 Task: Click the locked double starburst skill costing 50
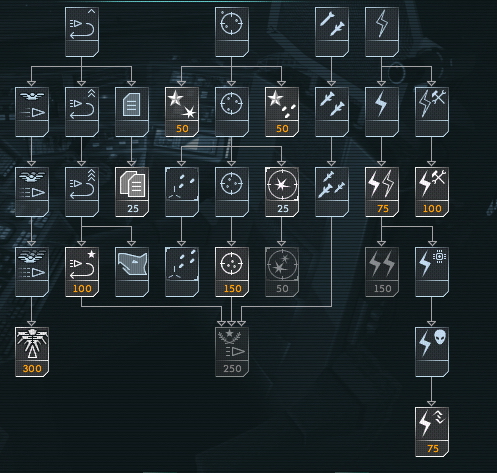click(x=282, y=272)
